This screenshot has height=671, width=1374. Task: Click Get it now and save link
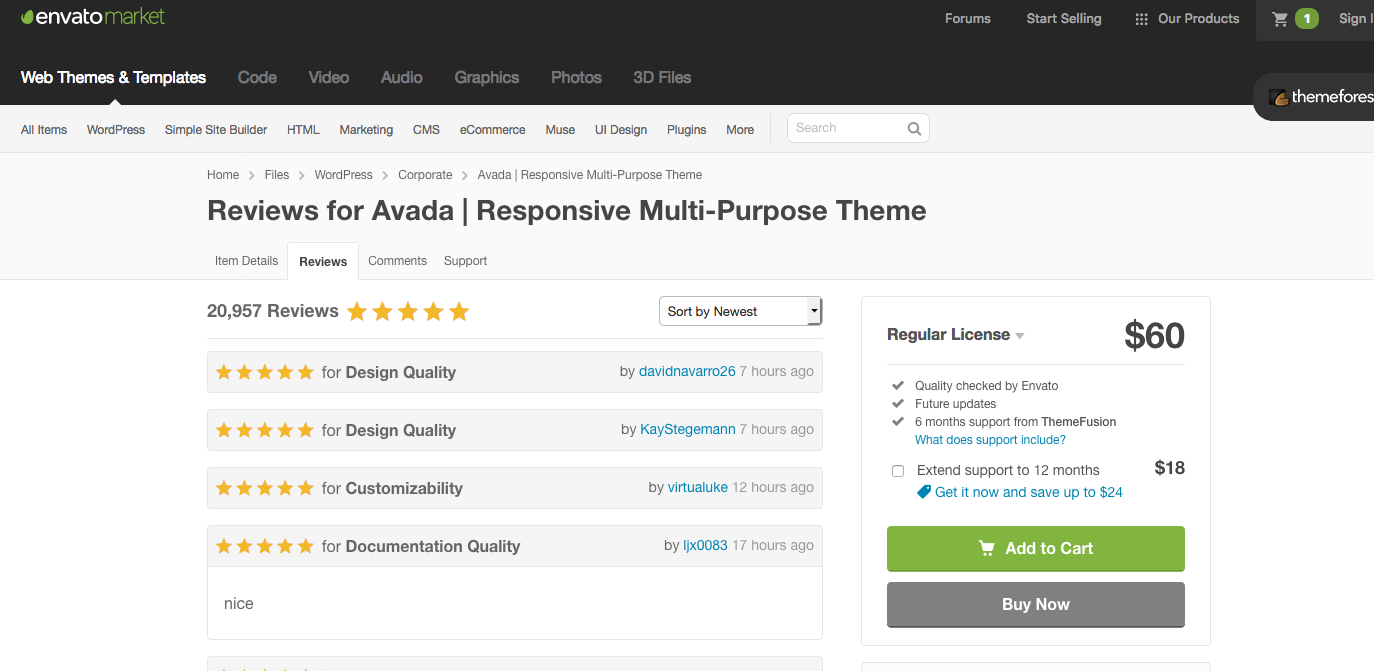1029,492
